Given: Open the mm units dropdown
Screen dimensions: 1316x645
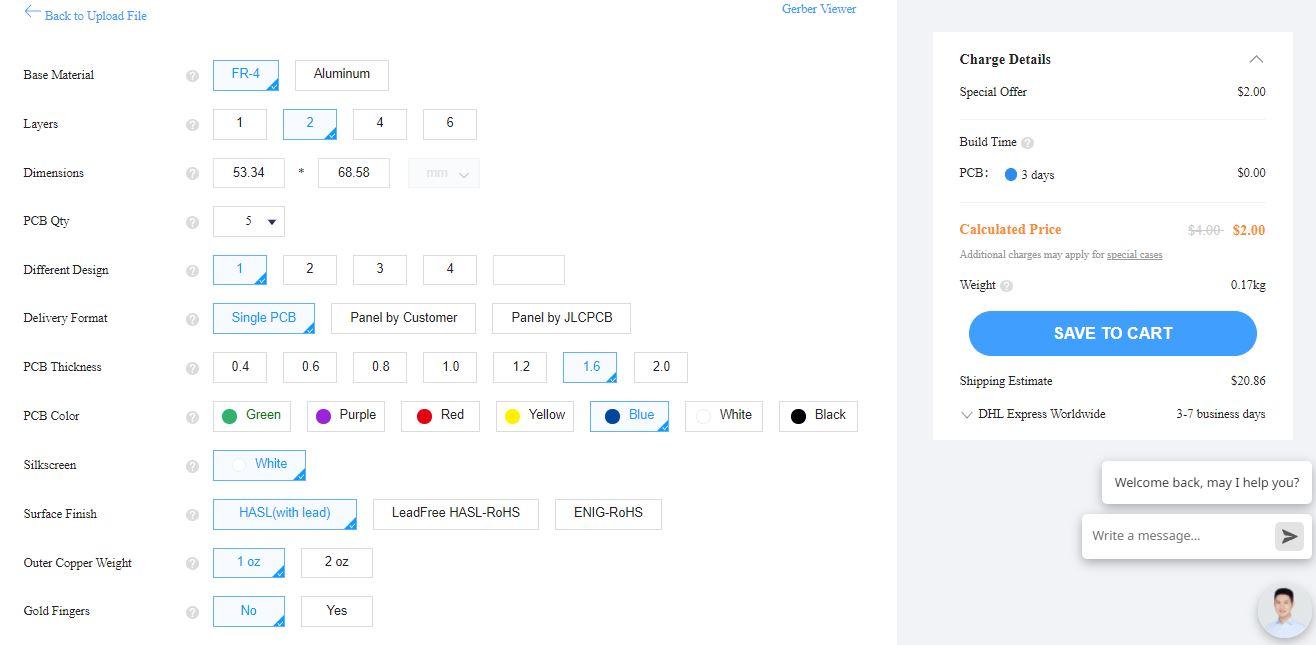Looking at the screenshot, I should (x=443, y=173).
